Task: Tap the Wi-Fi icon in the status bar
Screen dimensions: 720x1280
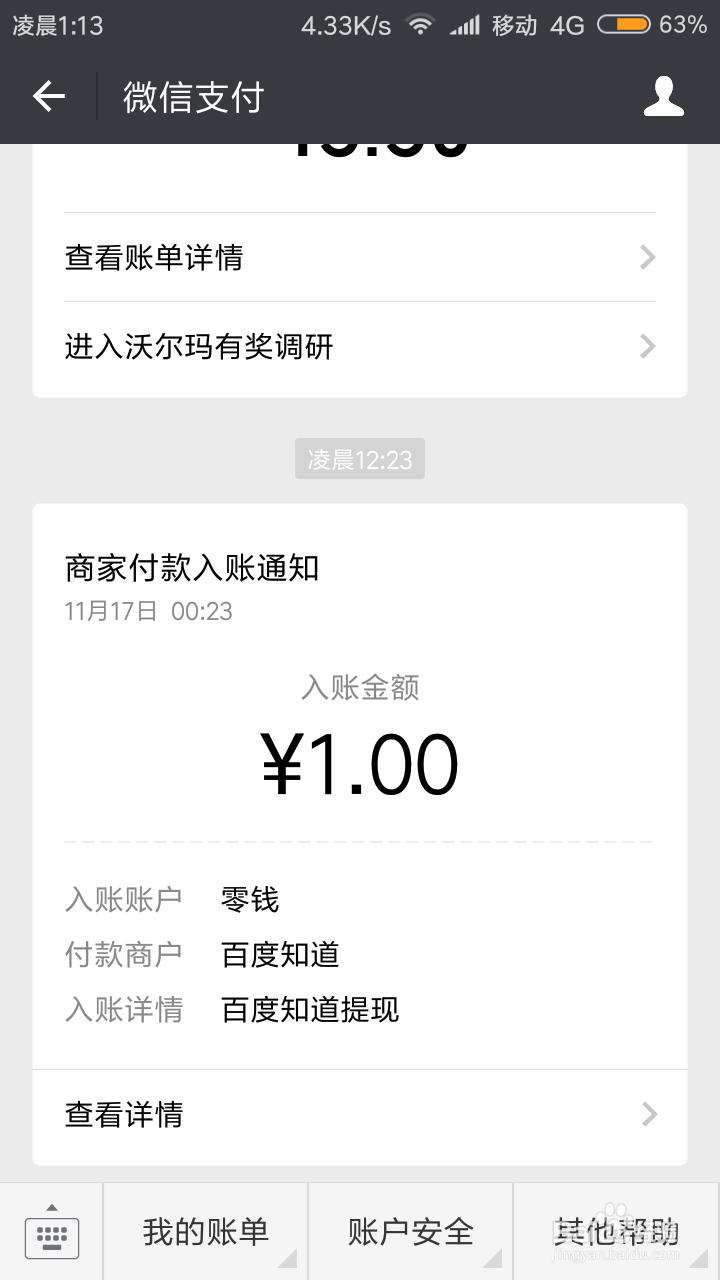Action: pos(421,25)
